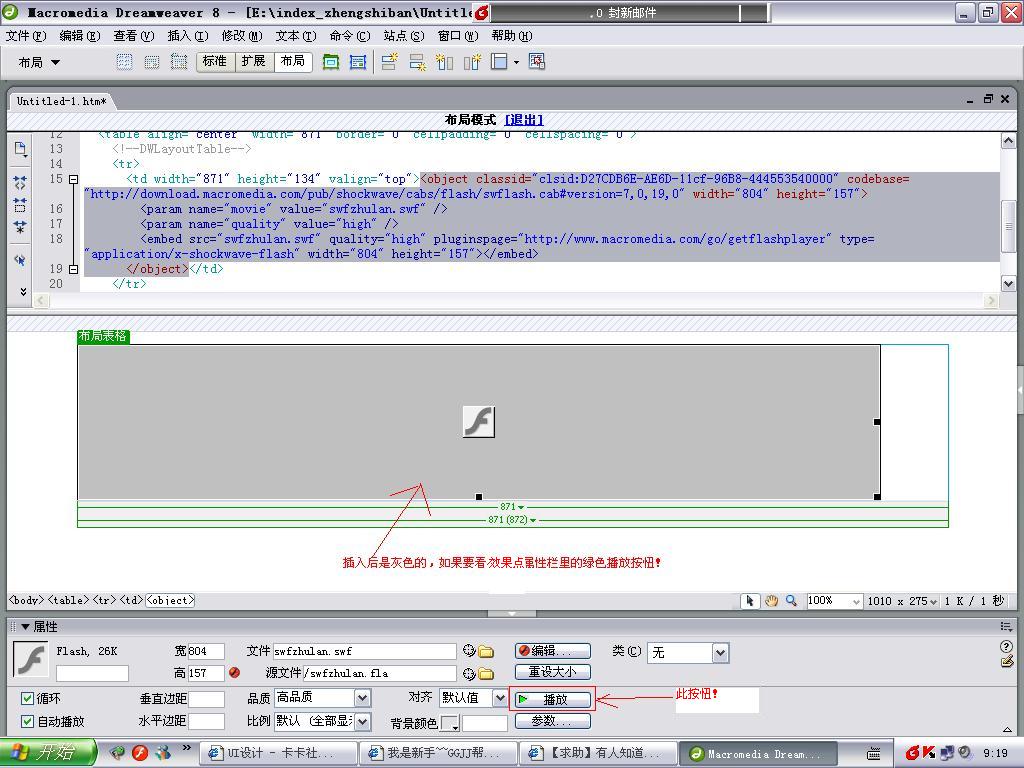Click the Insert Row Above icon
Viewport: 1024px width, 768px height.
point(390,62)
